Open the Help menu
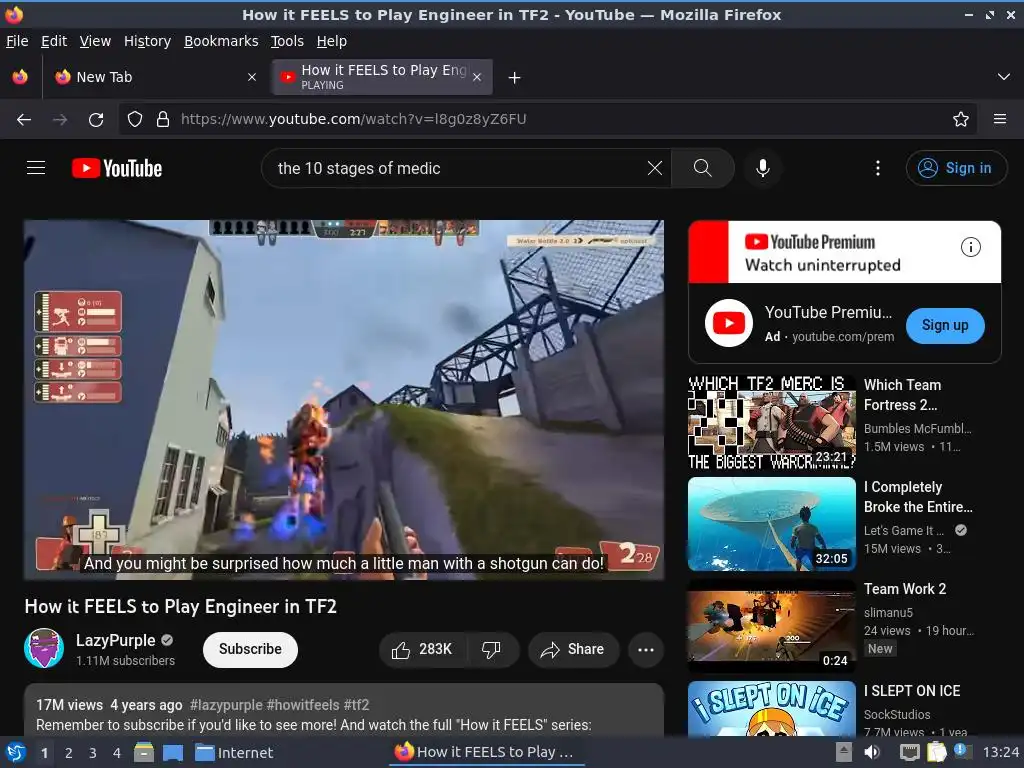Image resolution: width=1024 pixels, height=768 pixels. click(331, 41)
